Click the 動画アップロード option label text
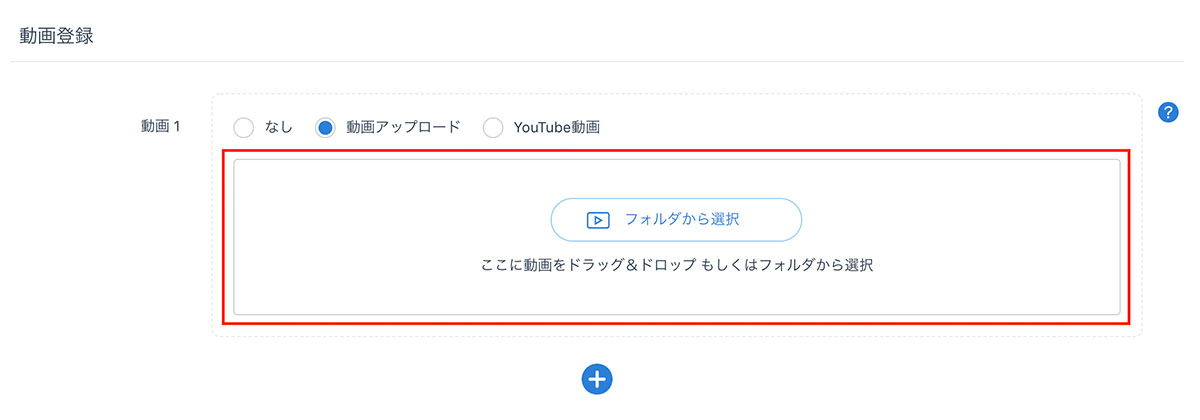 click(x=403, y=128)
